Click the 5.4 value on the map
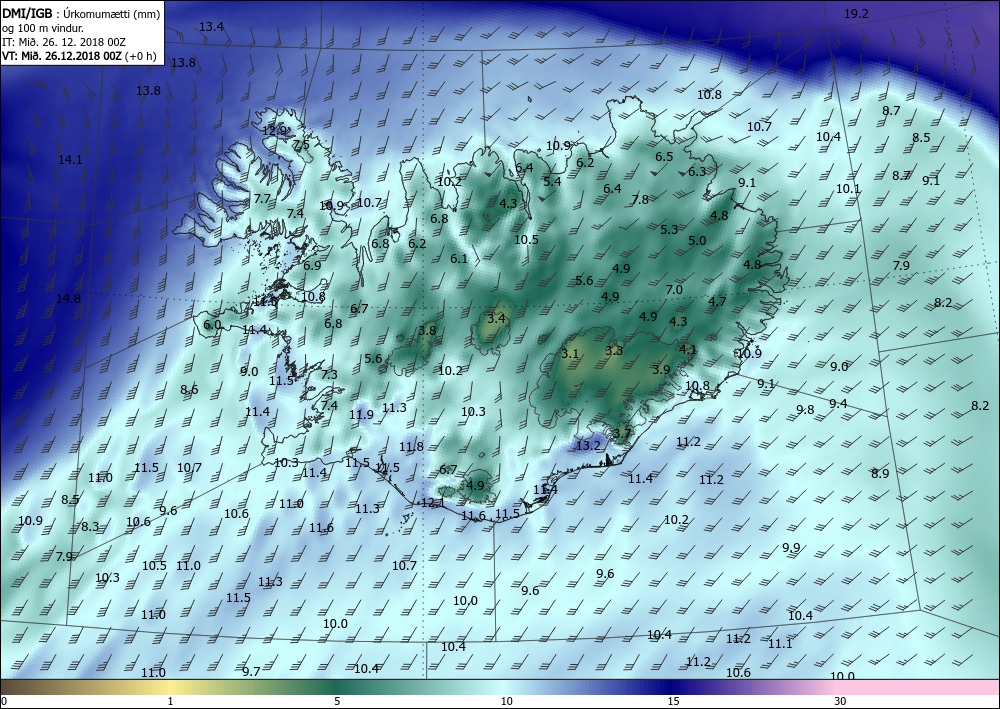Viewport: 1000px width, 709px height. [x=552, y=181]
